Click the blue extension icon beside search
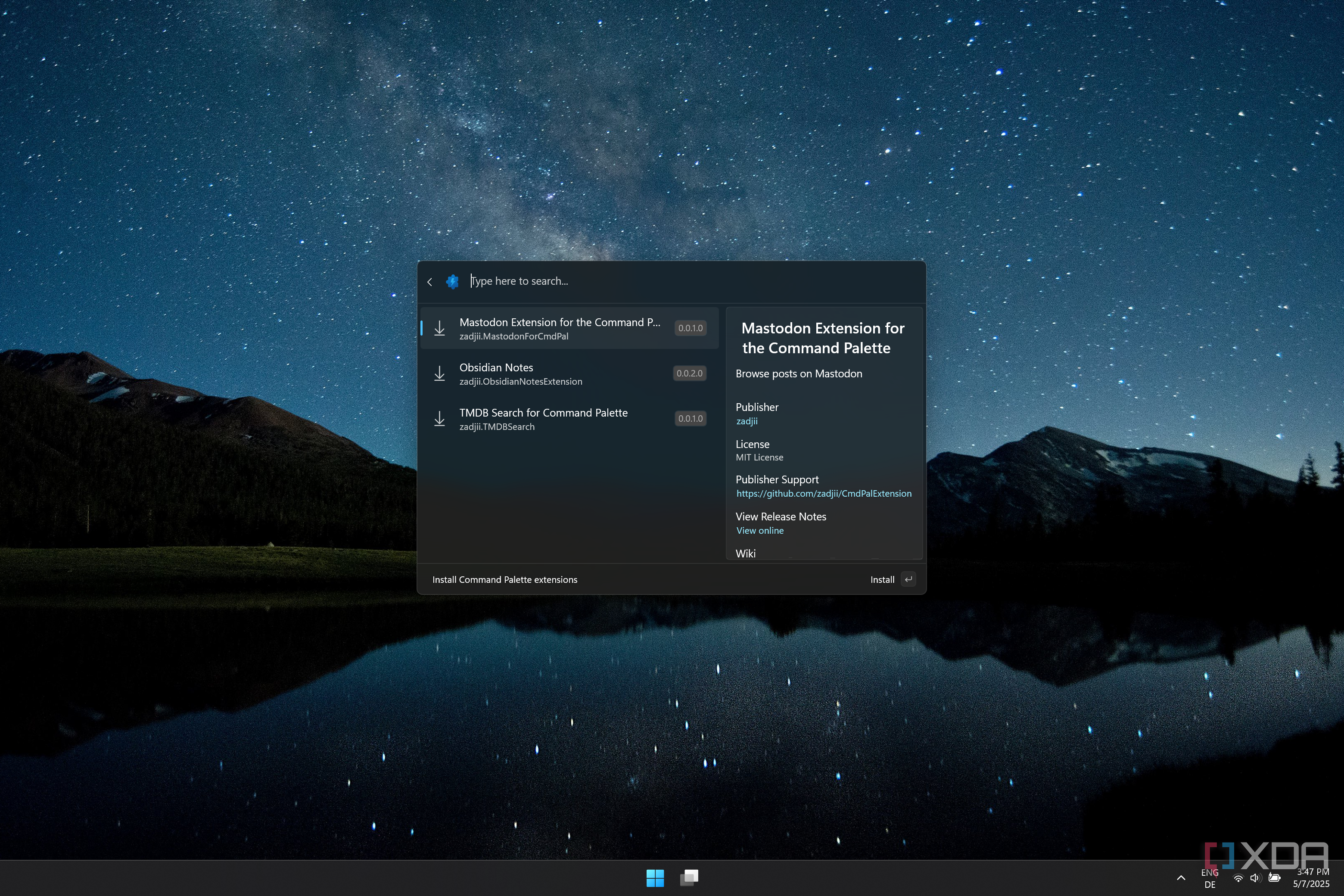1344x896 pixels. pos(452,281)
